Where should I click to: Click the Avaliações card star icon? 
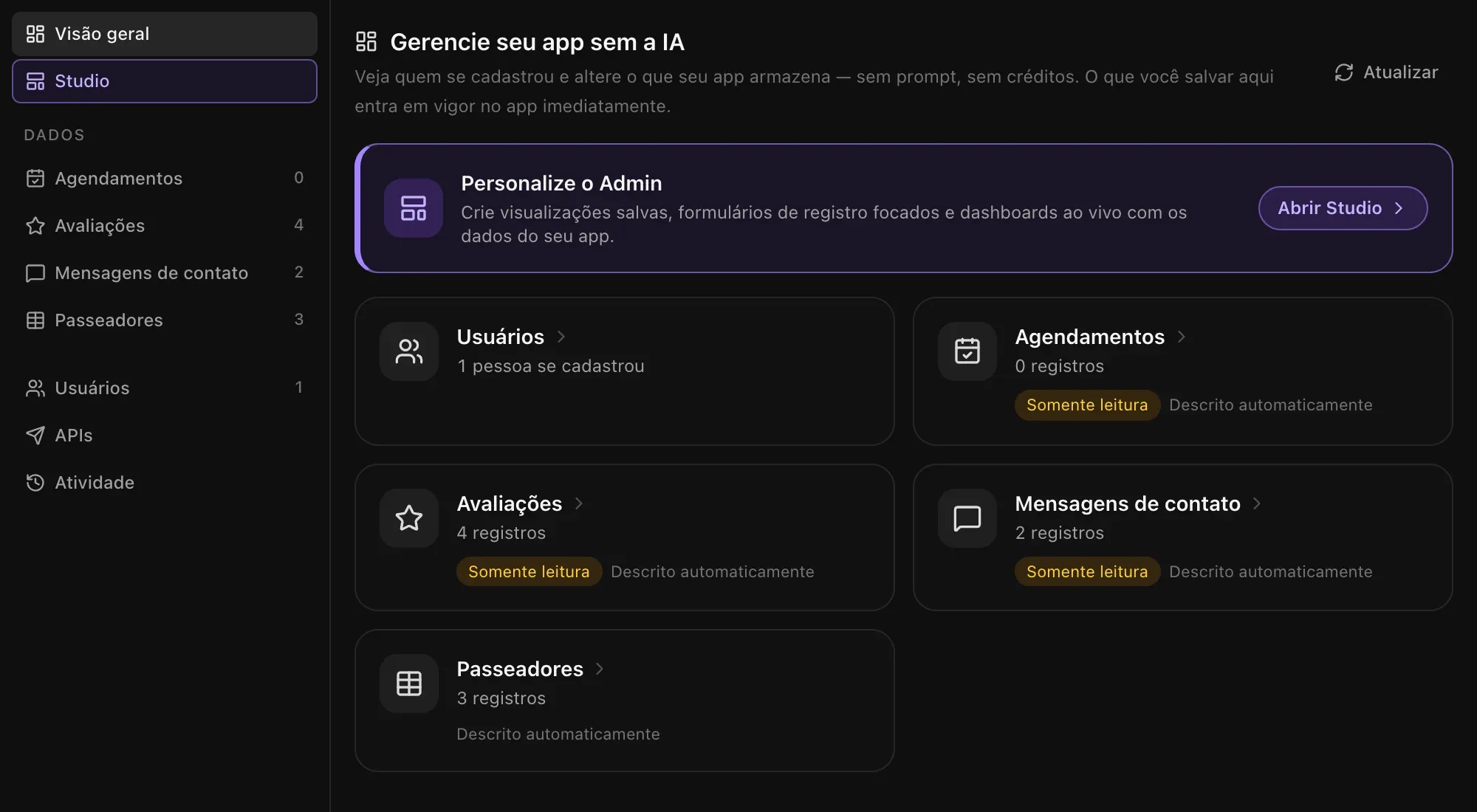409,518
